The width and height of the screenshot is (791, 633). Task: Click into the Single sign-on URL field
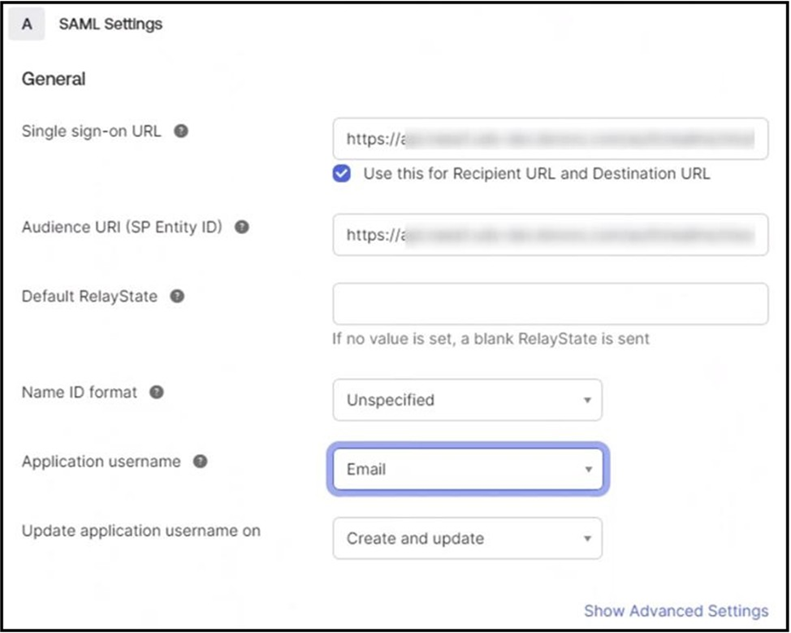550,139
